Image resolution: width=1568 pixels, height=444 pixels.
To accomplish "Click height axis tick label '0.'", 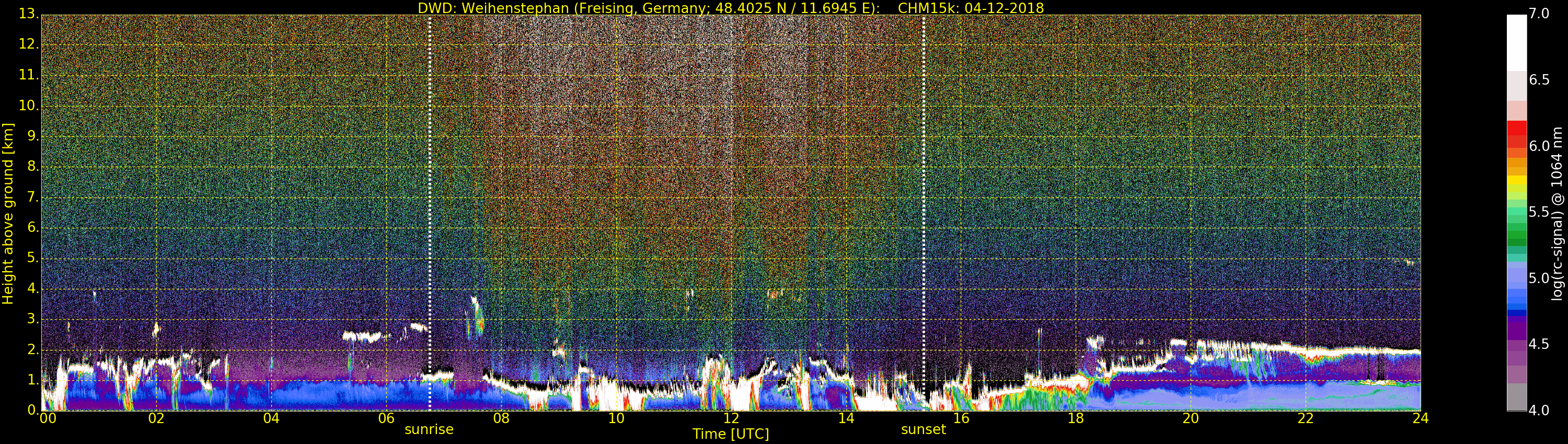I will point(33,410).
